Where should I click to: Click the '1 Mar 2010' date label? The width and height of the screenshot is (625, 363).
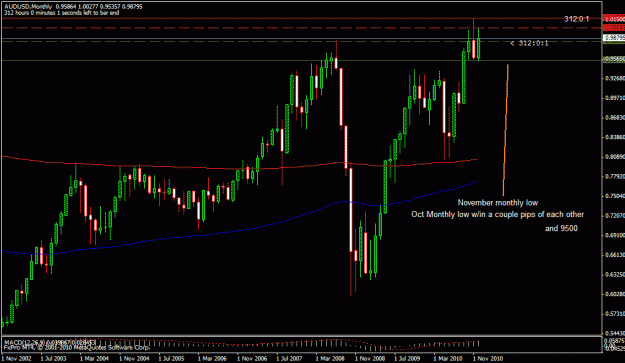pyautogui.click(x=448, y=359)
